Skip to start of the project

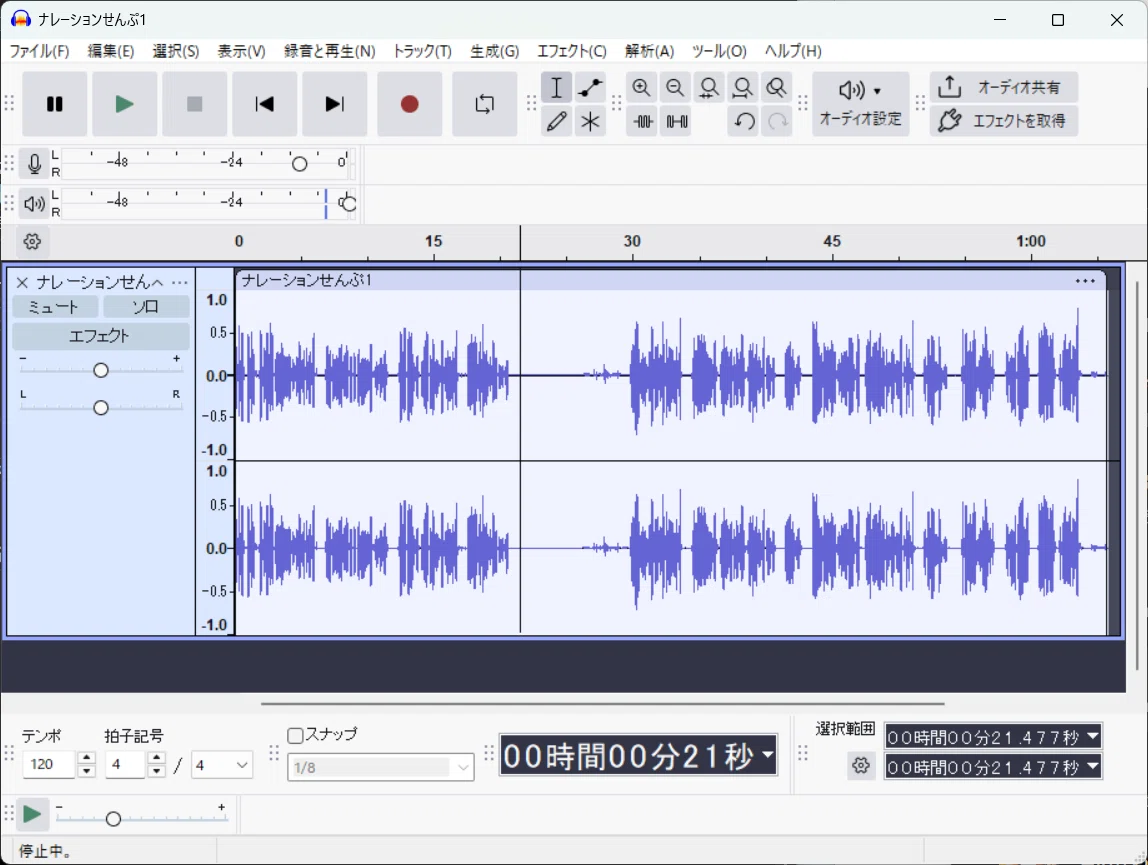(264, 104)
